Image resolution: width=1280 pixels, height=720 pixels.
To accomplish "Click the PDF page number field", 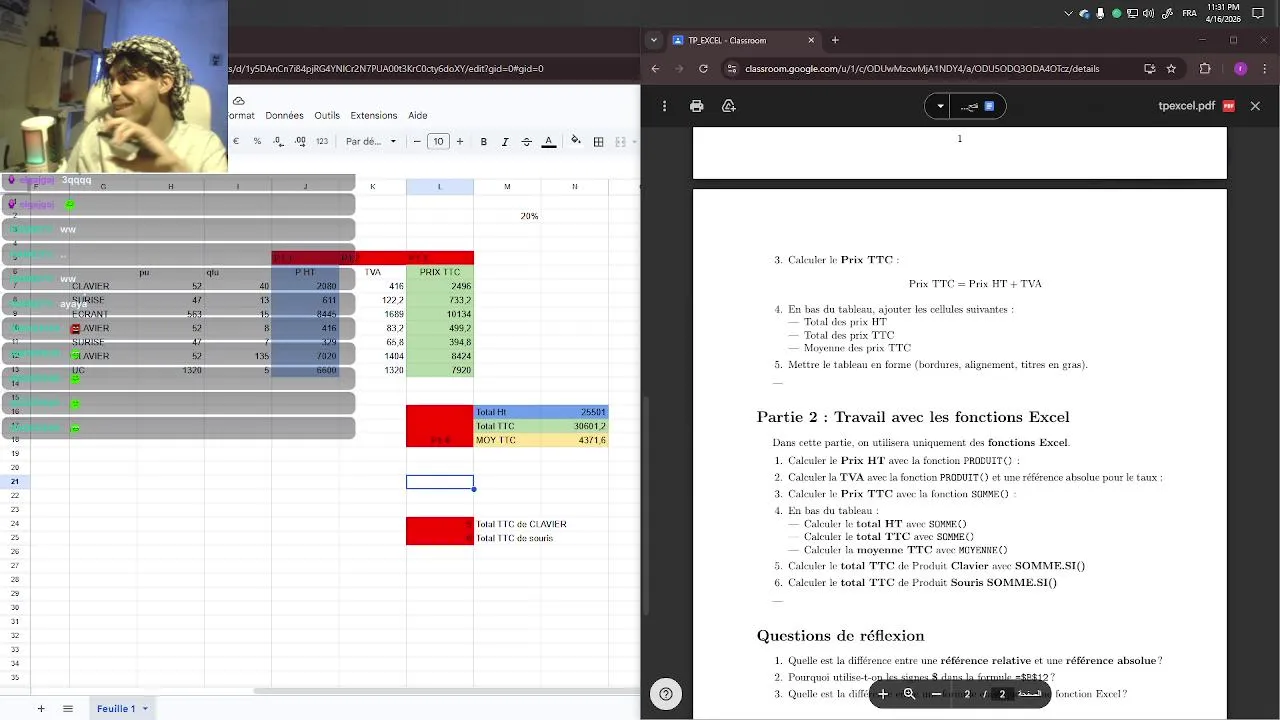I will [x=967, y=694].
